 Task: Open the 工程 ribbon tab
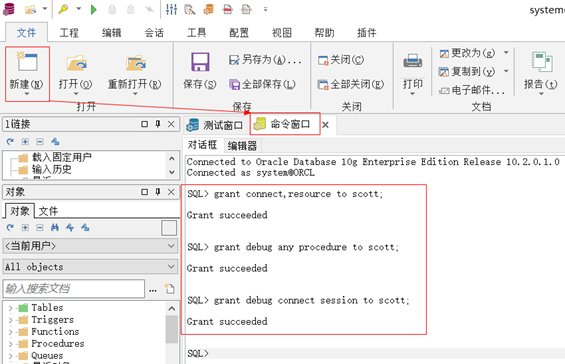click(x=69, y=33)
